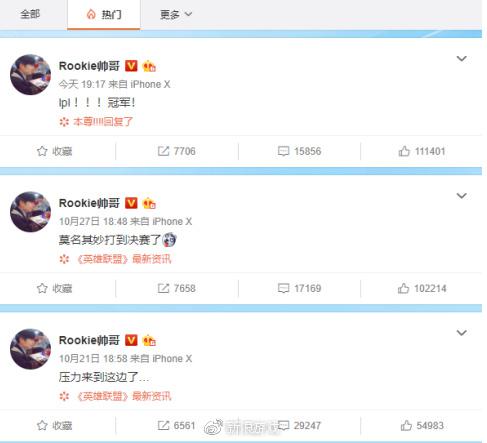Repost the post with 7658 shares
This screenshot has width=487, height=443.
(177, 288)
